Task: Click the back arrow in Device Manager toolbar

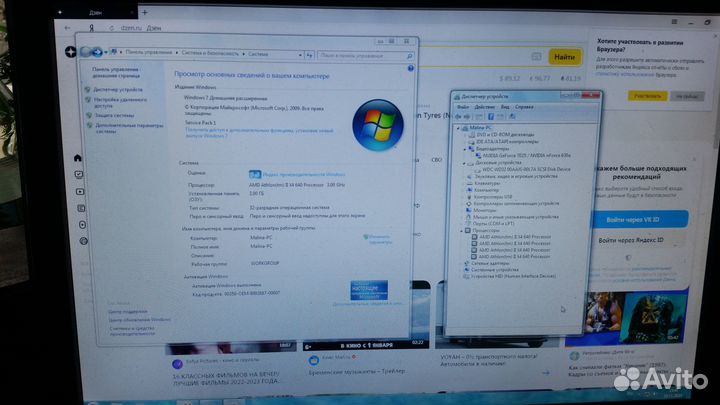Action: [x=458, y=117]
